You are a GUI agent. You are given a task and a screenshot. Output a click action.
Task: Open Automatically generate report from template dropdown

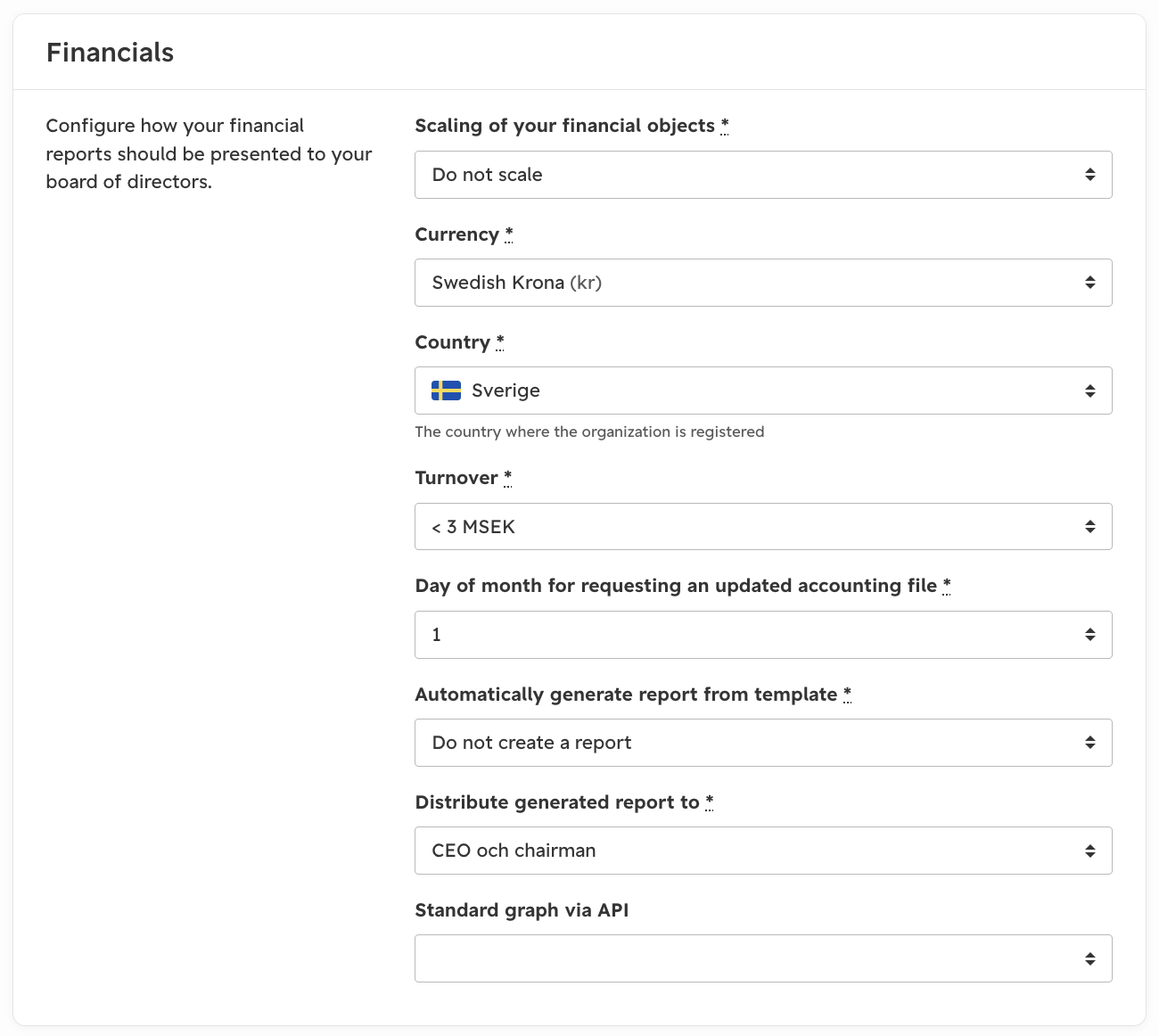click(x=763, y=743)
